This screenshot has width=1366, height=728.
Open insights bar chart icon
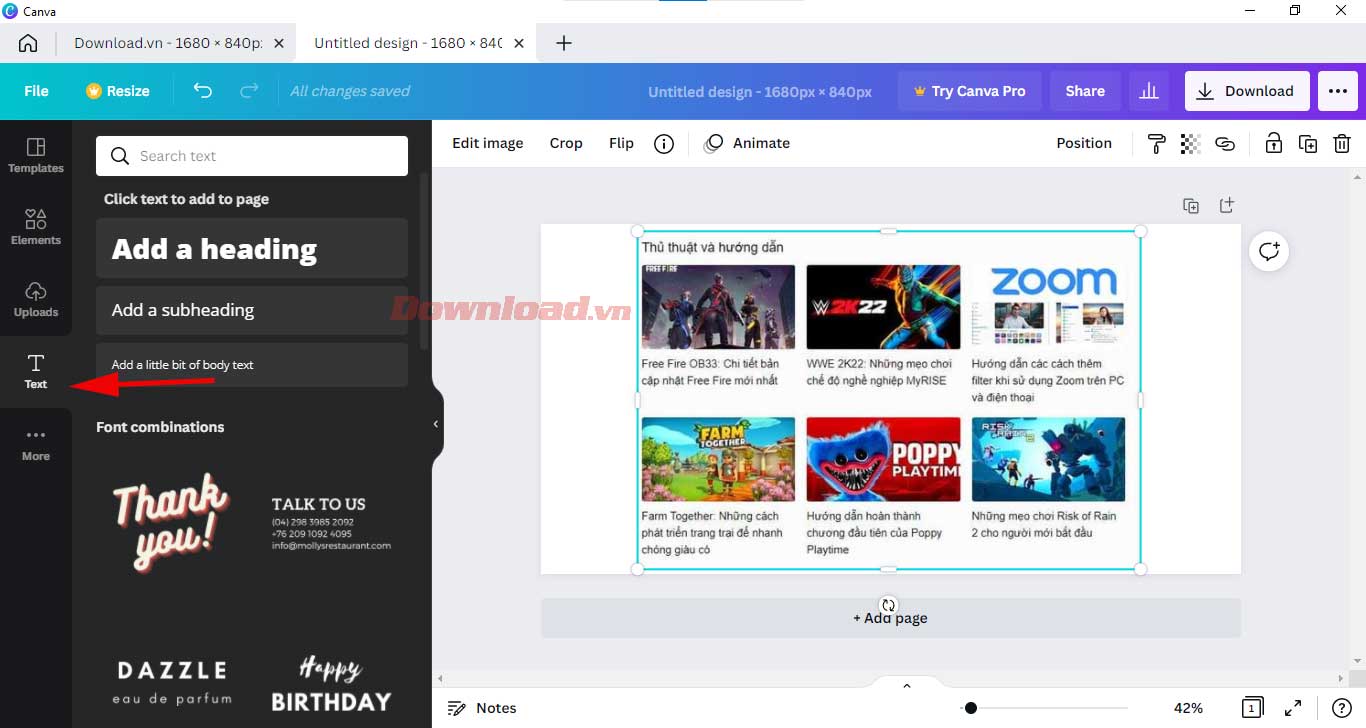[1149, 91]
